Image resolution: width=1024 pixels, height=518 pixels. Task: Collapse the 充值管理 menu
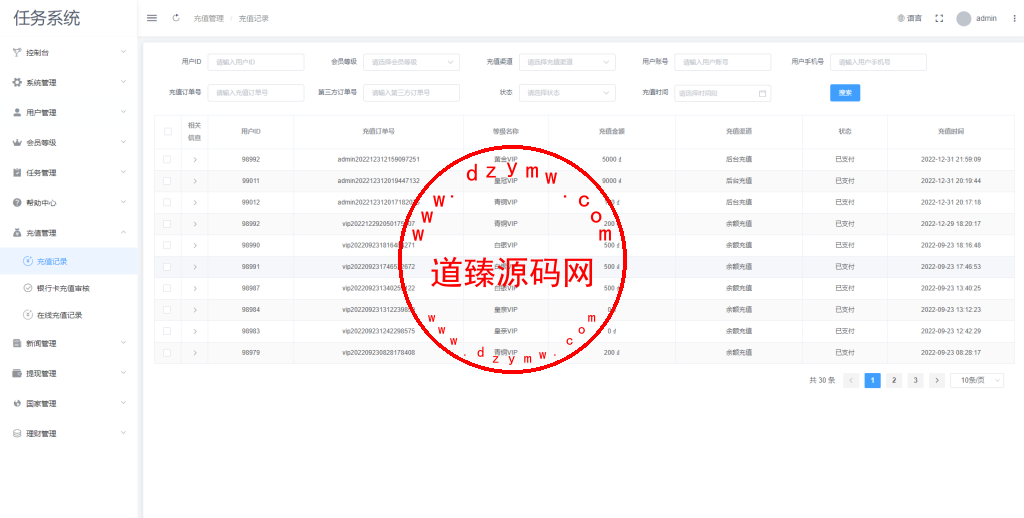coord(69,233)
